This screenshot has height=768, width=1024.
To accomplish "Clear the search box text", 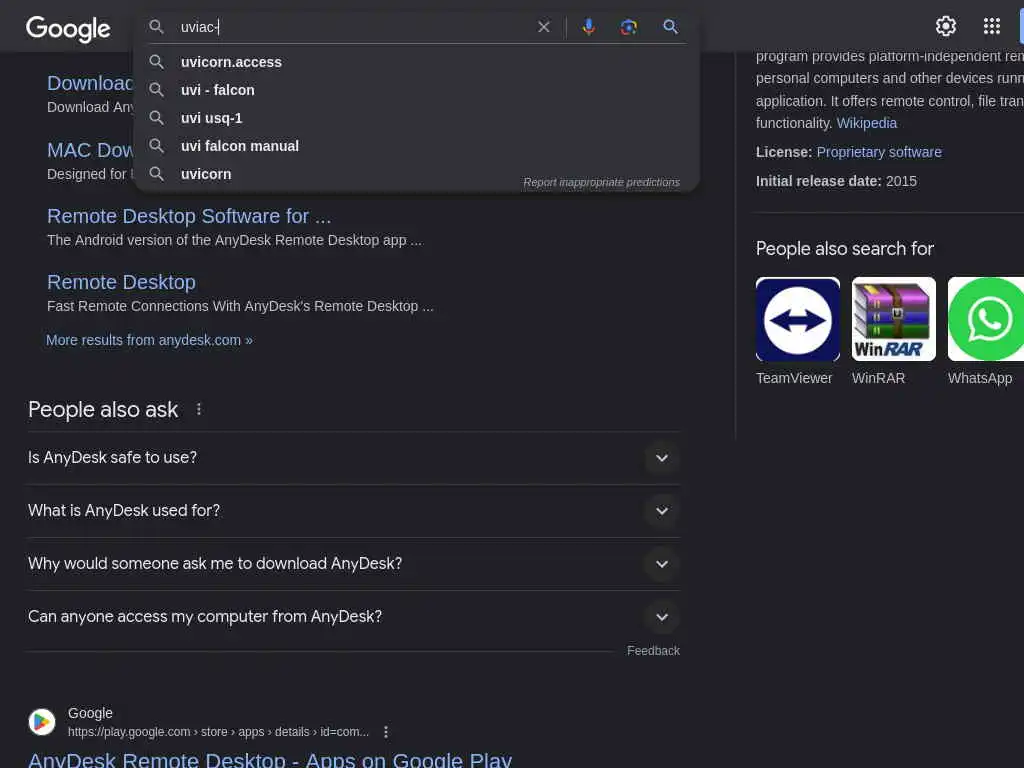I will coord(543,27).
